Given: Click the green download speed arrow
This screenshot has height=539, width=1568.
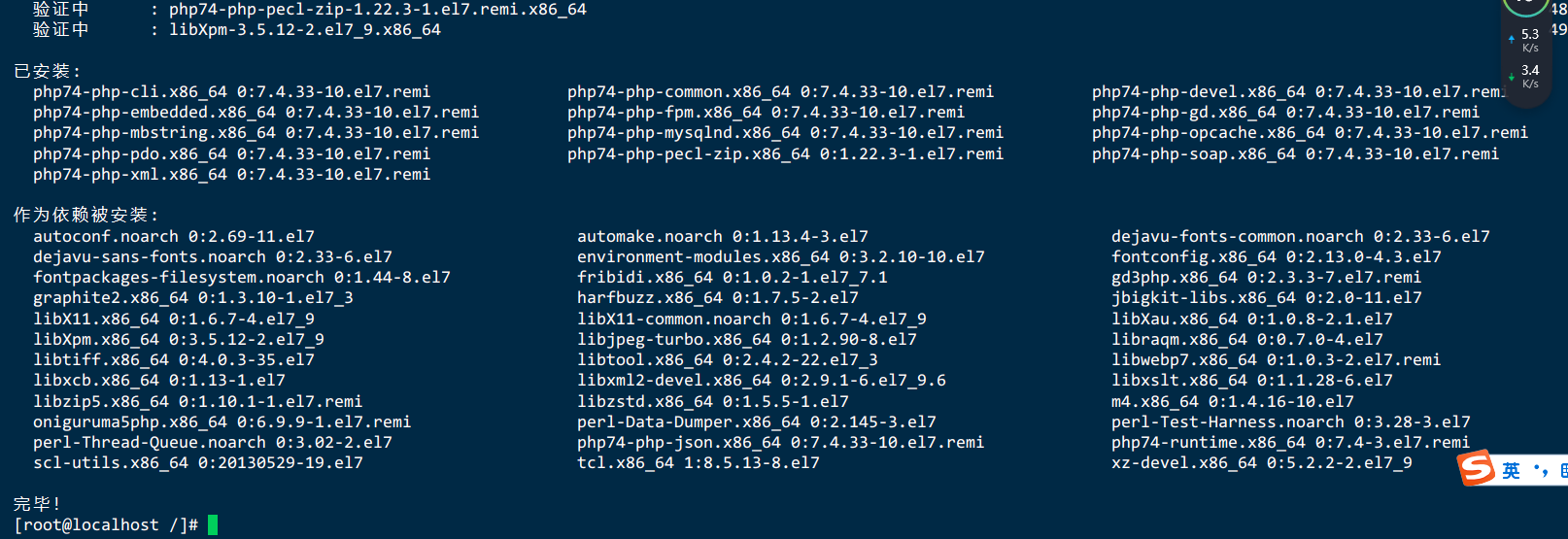Looking at the screenshot, I should coord(1512,76).
